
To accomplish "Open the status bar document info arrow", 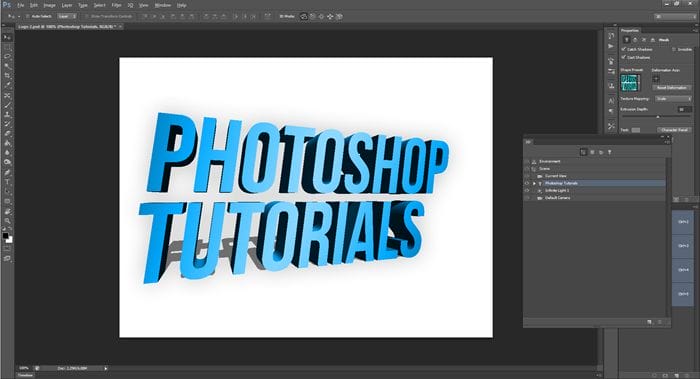I will (x=106, y=368).
